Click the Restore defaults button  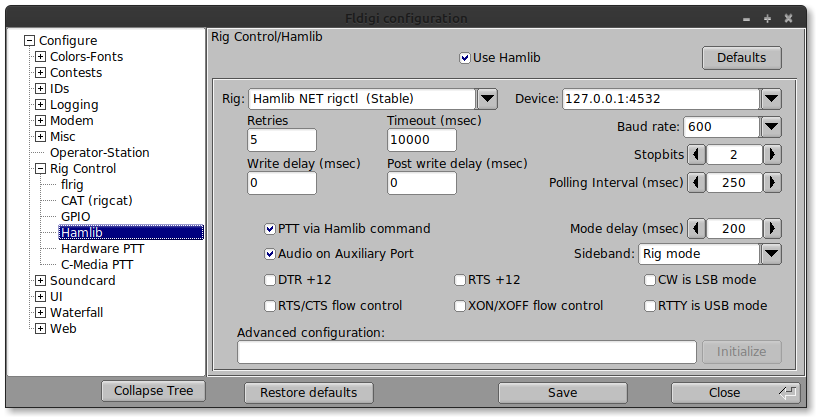[309, 393]
